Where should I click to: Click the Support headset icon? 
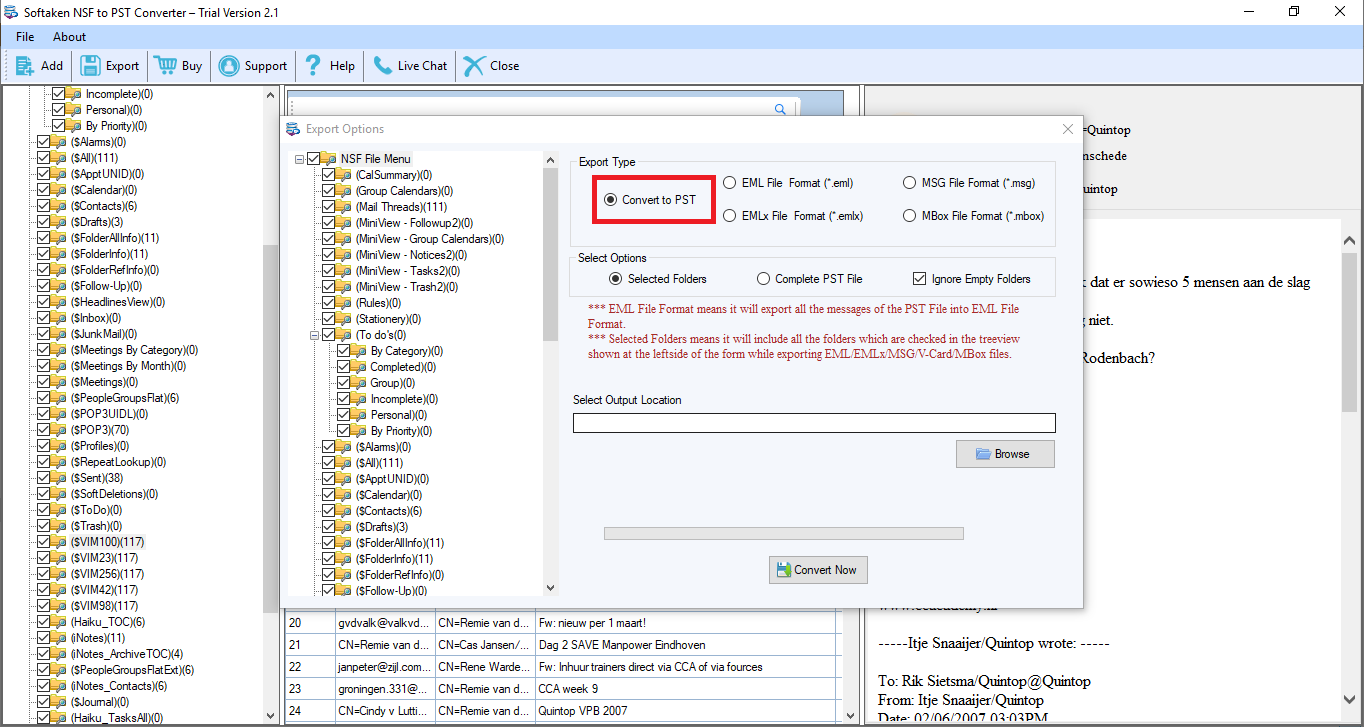click(x=230, y=66)
